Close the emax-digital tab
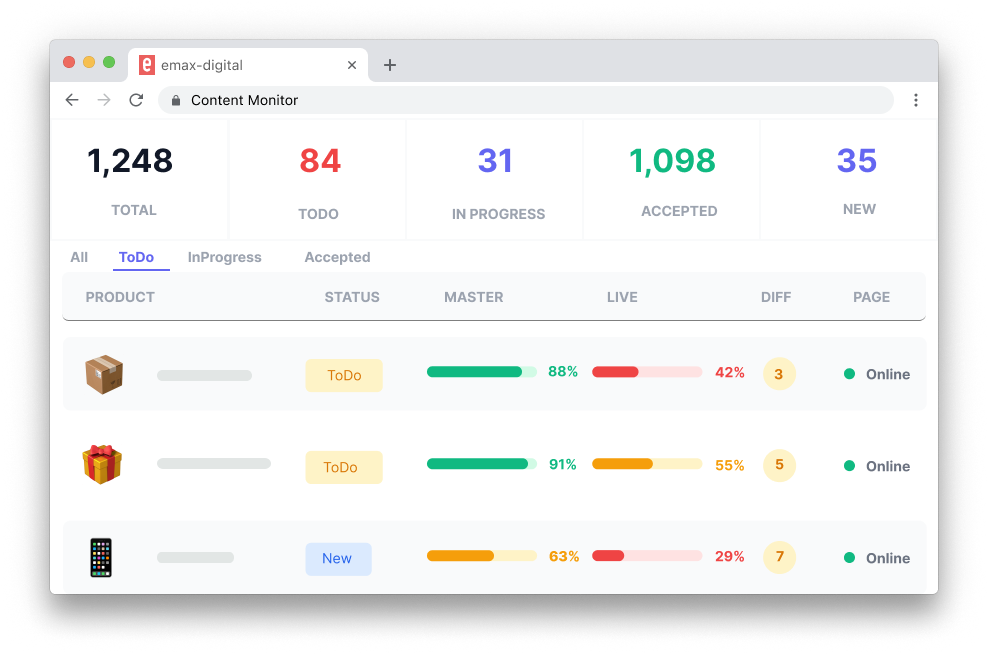Image resolution: width=988 pixels, height=654 pixels. (x=352, y=65)
